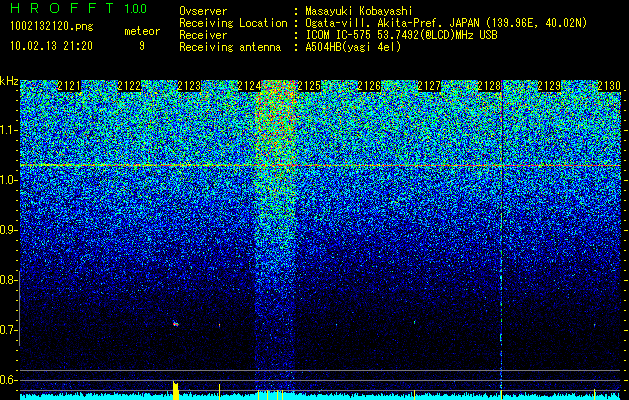Click the 2130 time marker
This screenshot has width=629, height=400.
(x=609, y=86)
